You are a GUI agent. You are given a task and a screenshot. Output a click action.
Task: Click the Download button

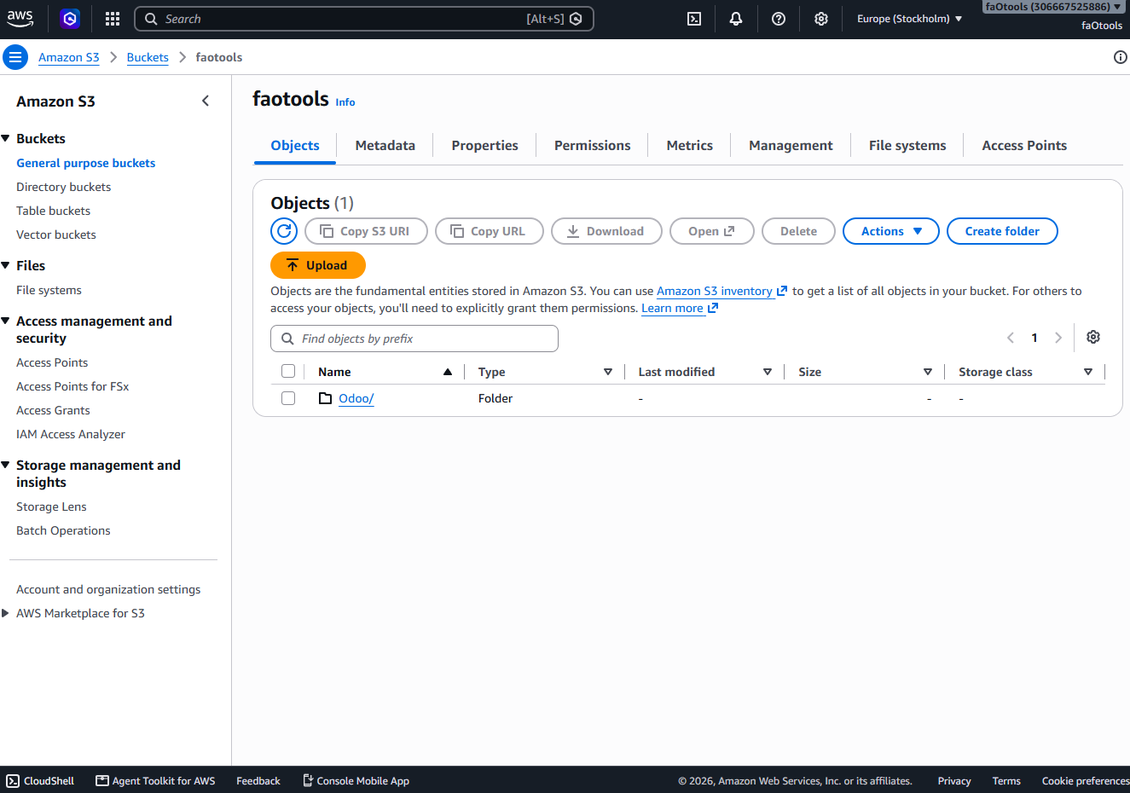coord(606,231)
